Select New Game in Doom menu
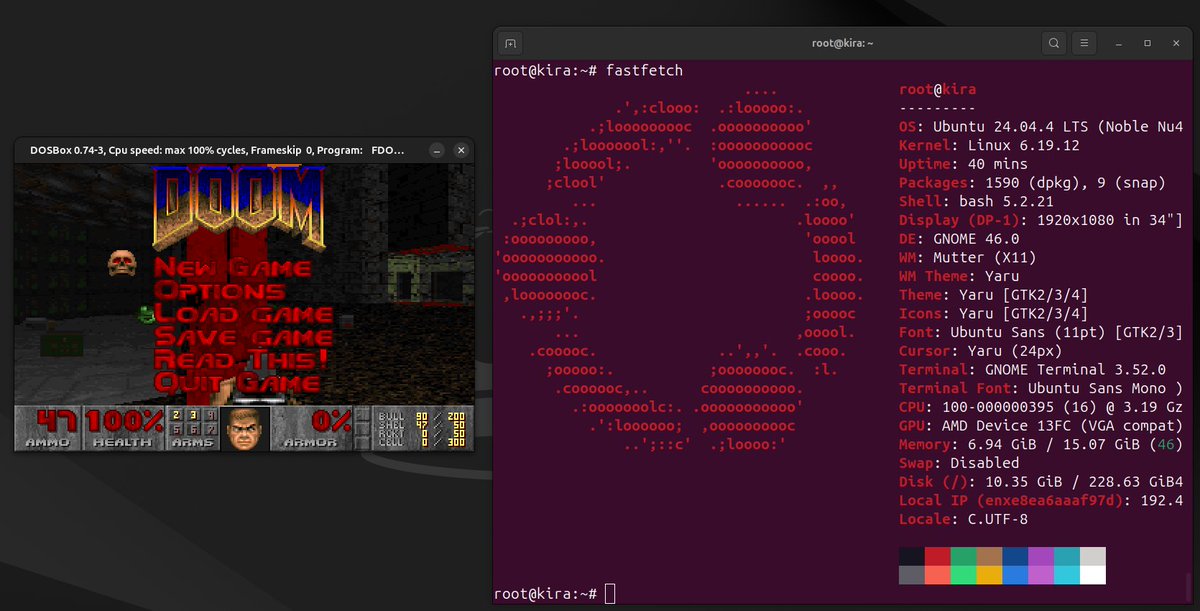This screenshot has width=1200, height=611. coord(233,268)
